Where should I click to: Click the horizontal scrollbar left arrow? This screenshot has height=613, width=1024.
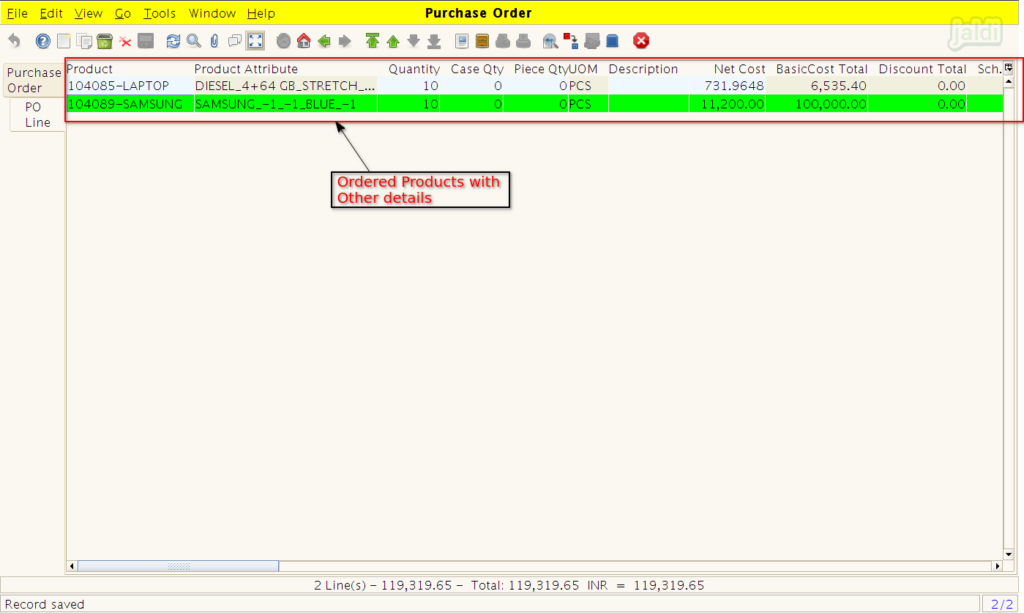[72, 566]
